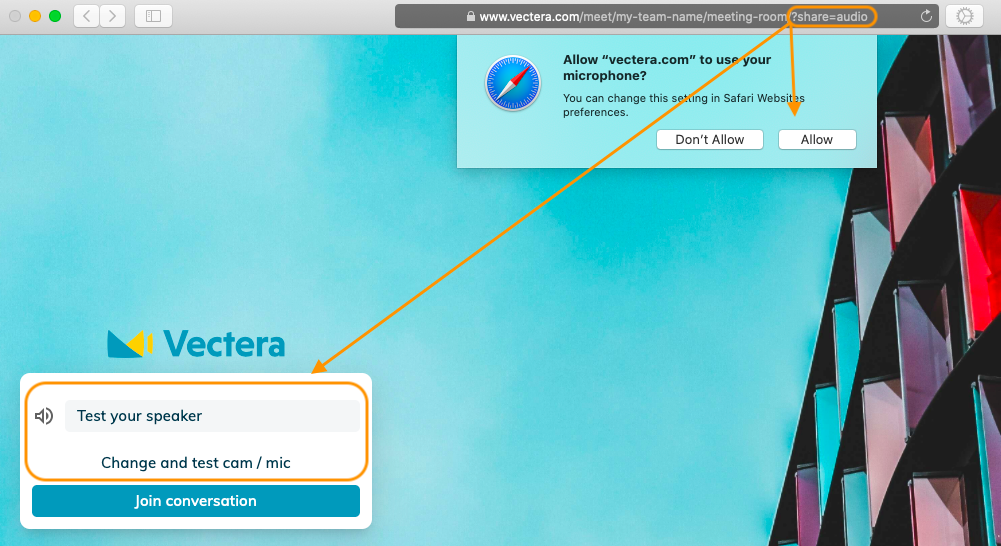The image size is (1001, 546).
Task: Open Change and test cam / mic
Action: [x=196, y=463]
